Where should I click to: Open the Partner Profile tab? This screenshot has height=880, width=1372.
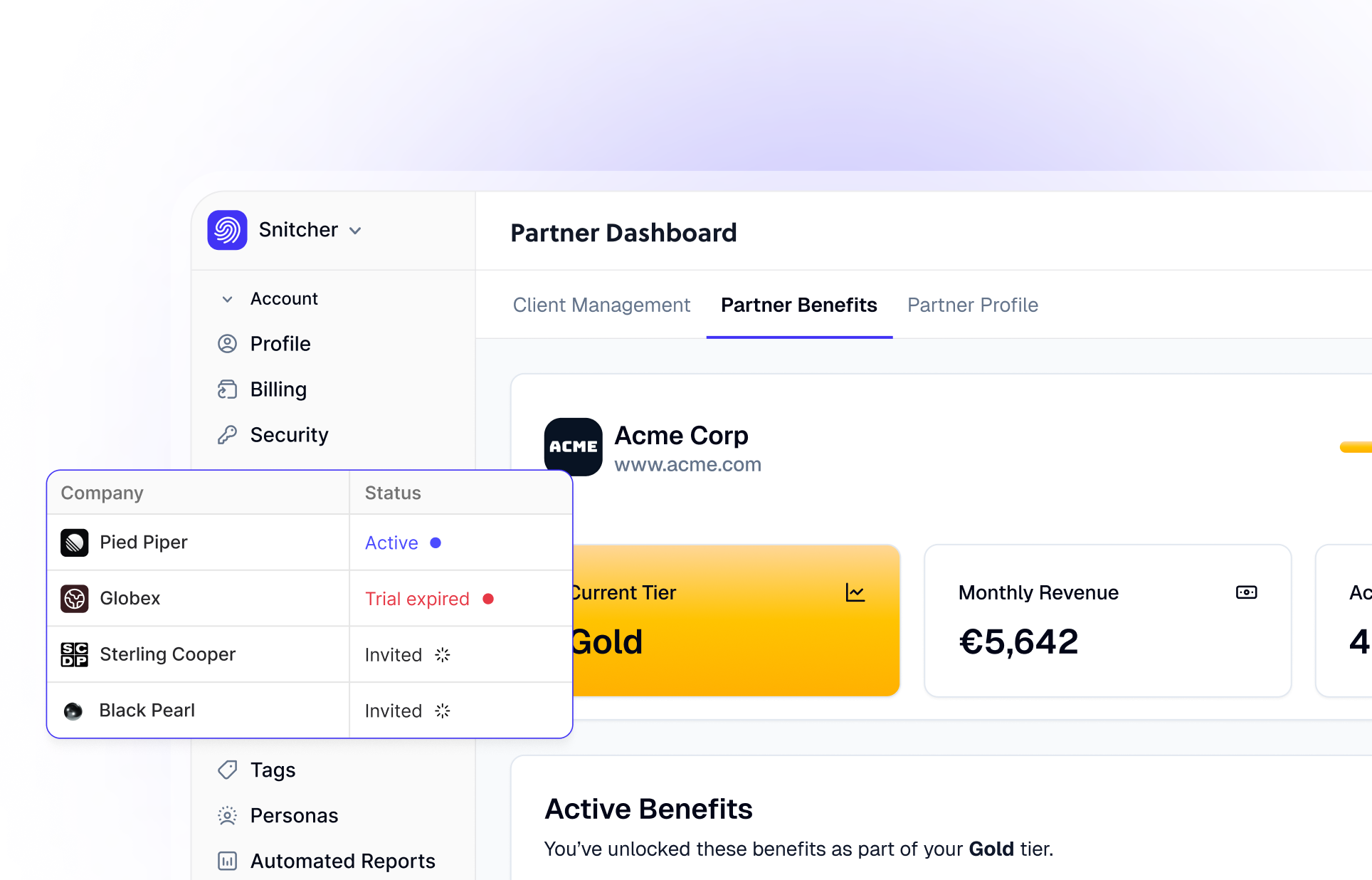(972, 305)
